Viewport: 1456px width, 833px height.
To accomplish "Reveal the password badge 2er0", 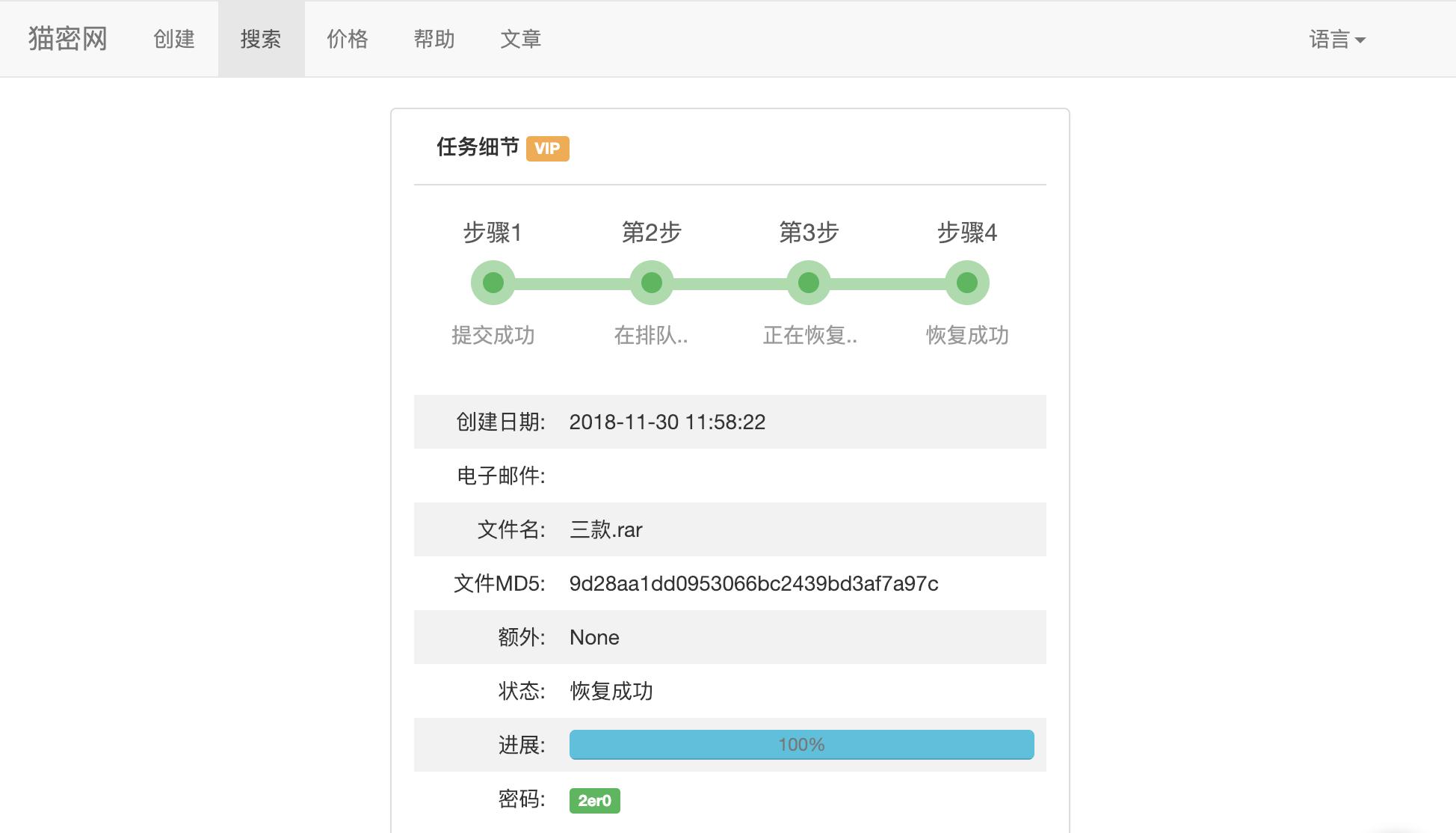I will pyautogui.click(x=595, y=800).
